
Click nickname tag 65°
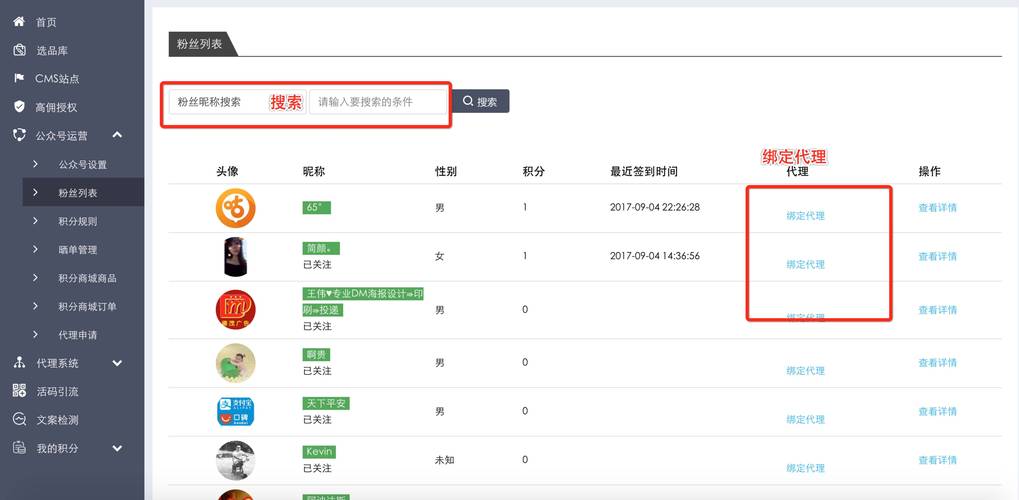pyautogui.click(x=316, y=207)
